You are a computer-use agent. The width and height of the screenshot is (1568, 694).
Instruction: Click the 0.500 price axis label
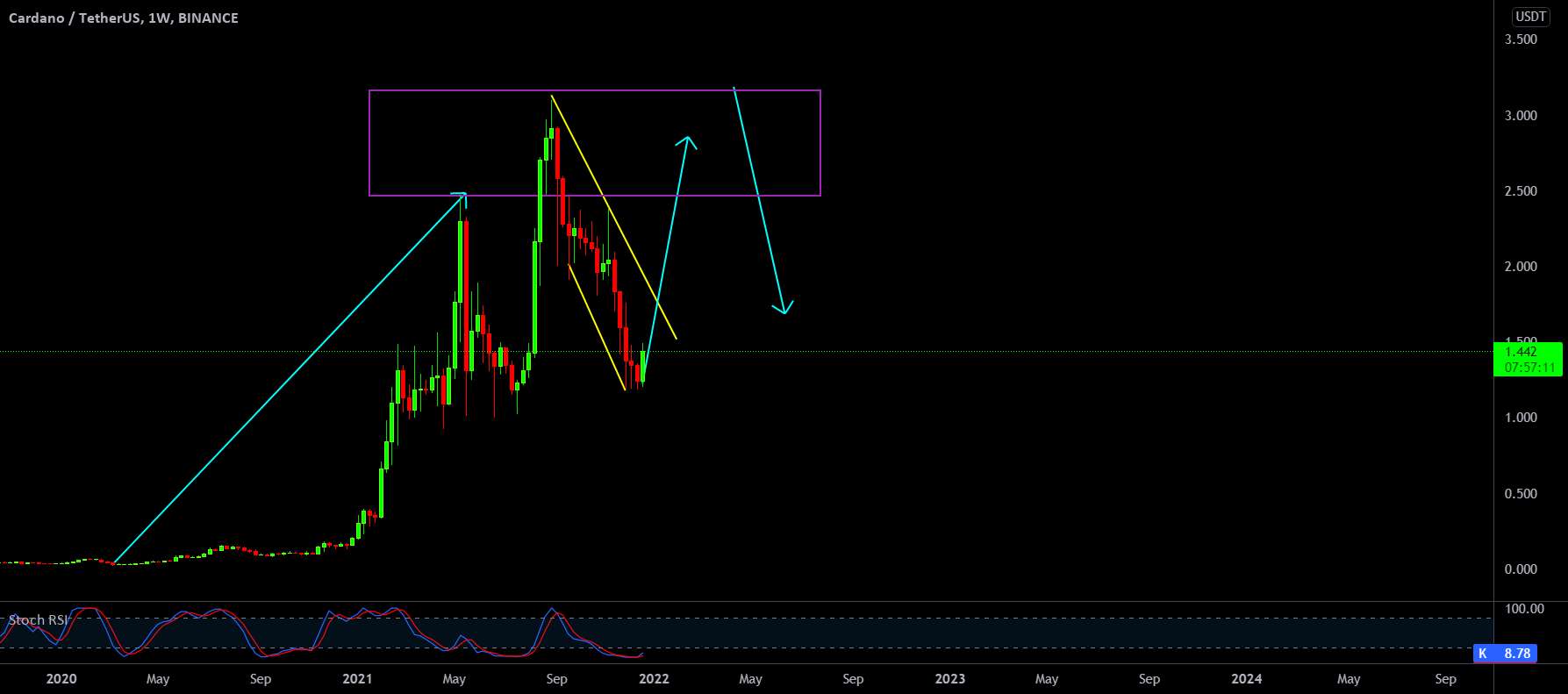(x=1521, y=494)
